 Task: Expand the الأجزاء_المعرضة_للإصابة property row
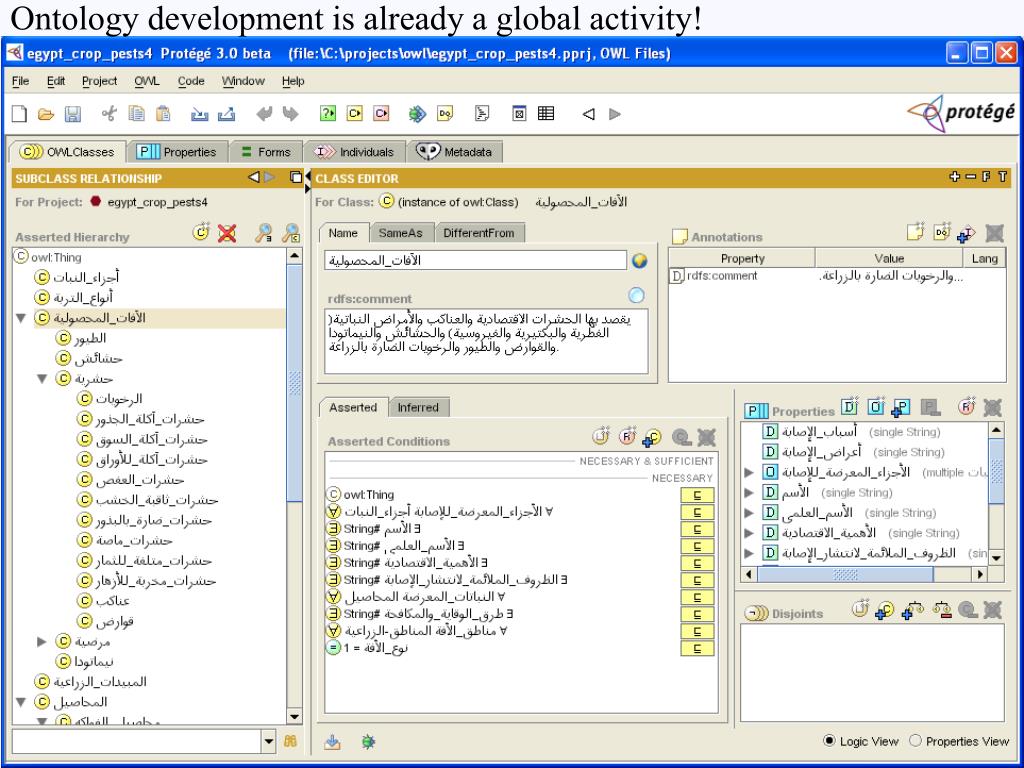(749, 472)
